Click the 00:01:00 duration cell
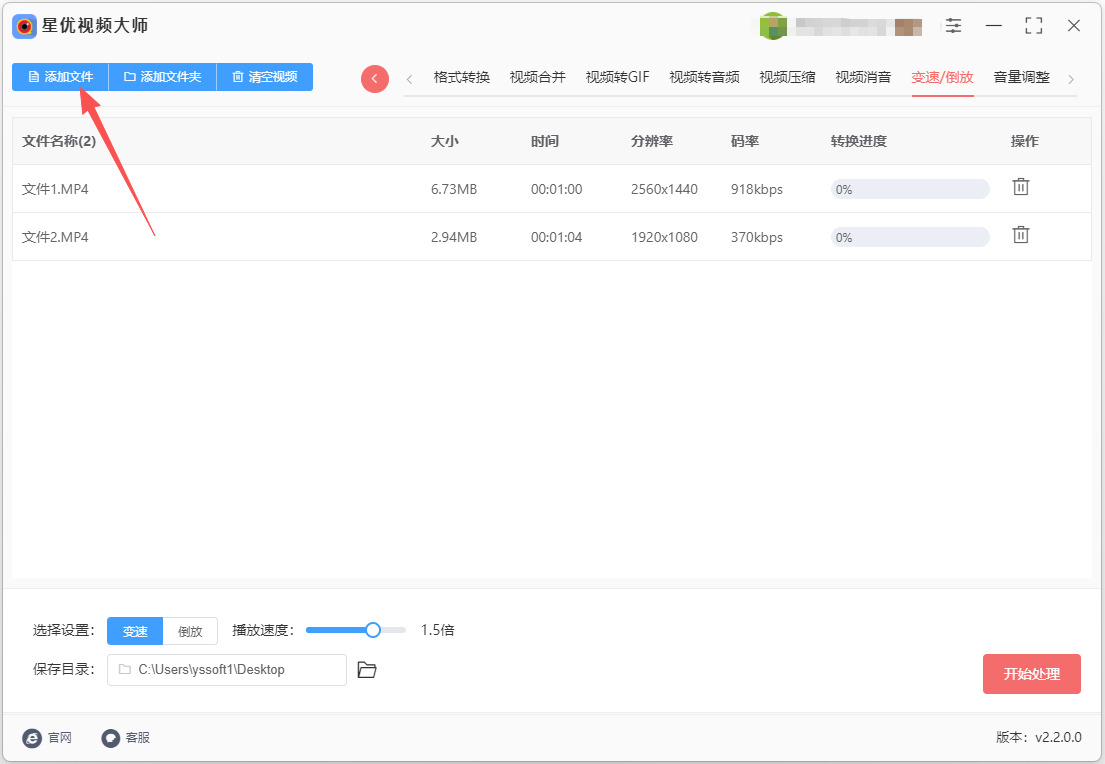This screenshot has width=1105, height=764. (x=557, y=189)
